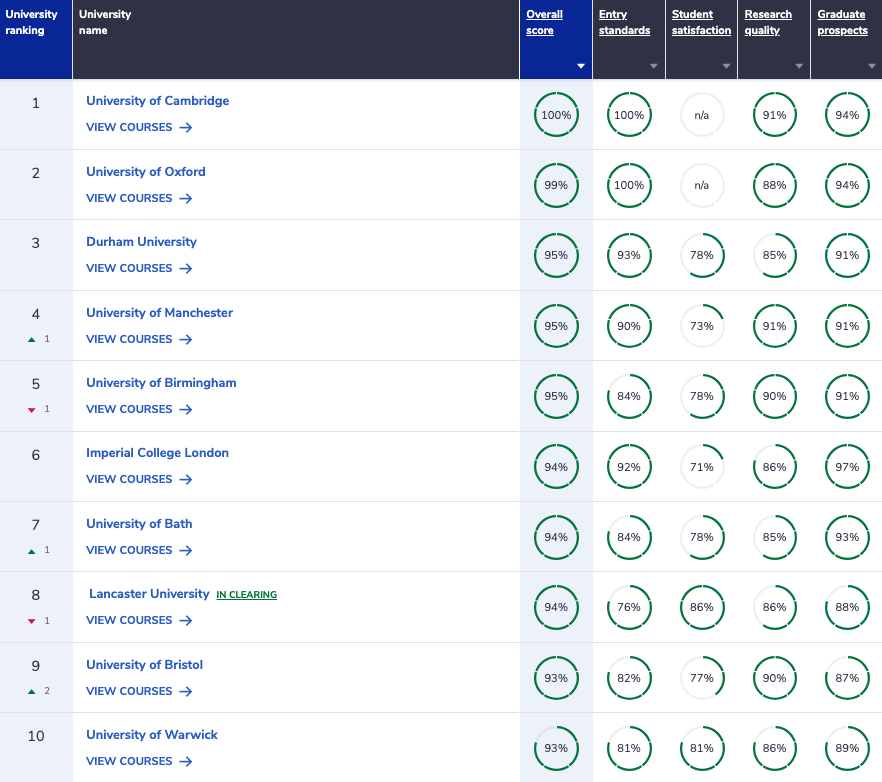Click Warwick overall score 93% circle
The image size is (882, 782).
tap(556, 748)
